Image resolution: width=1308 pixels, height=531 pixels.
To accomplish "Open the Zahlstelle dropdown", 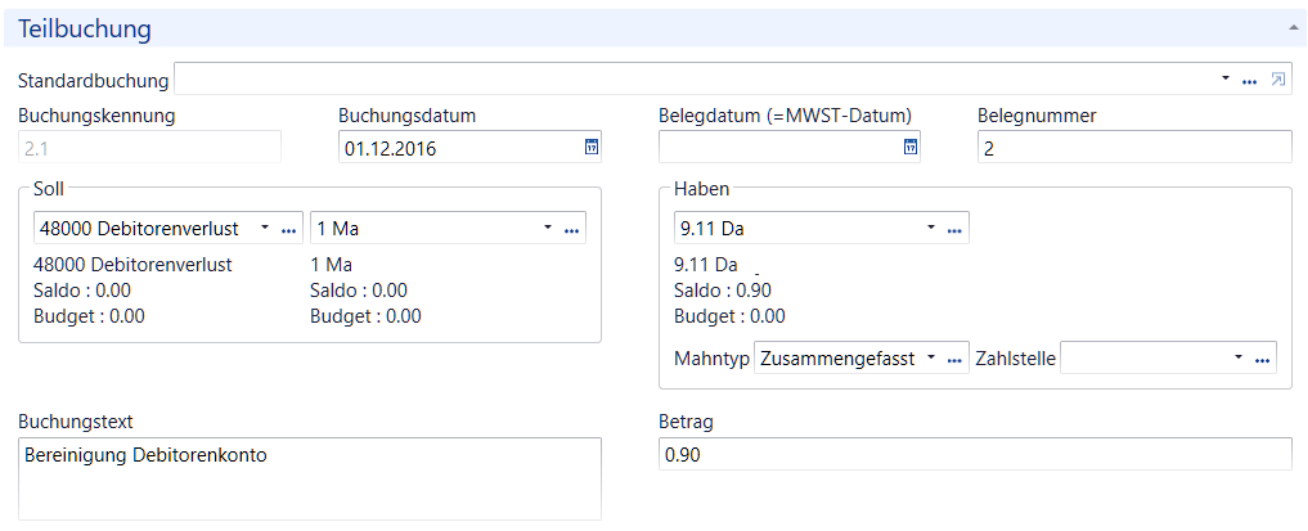I will pyautogui.click(x=1239, y=358).
